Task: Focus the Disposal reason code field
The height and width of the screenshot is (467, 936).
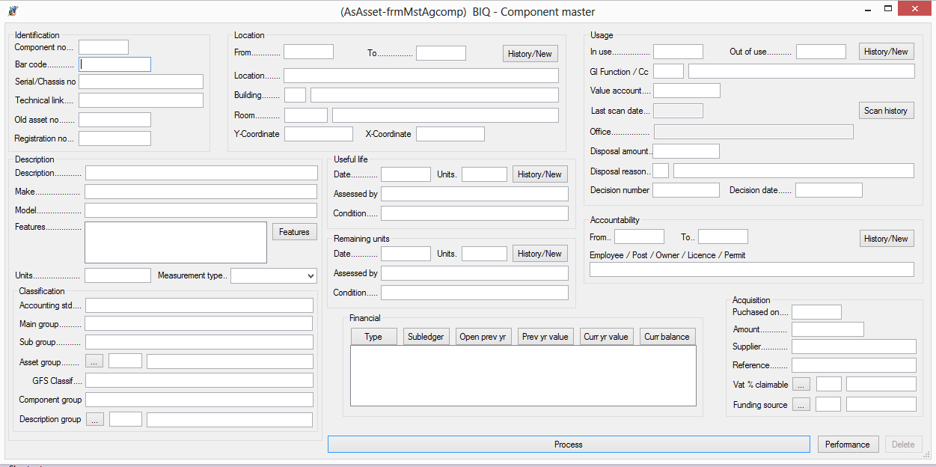Action: tap(661, 170)
